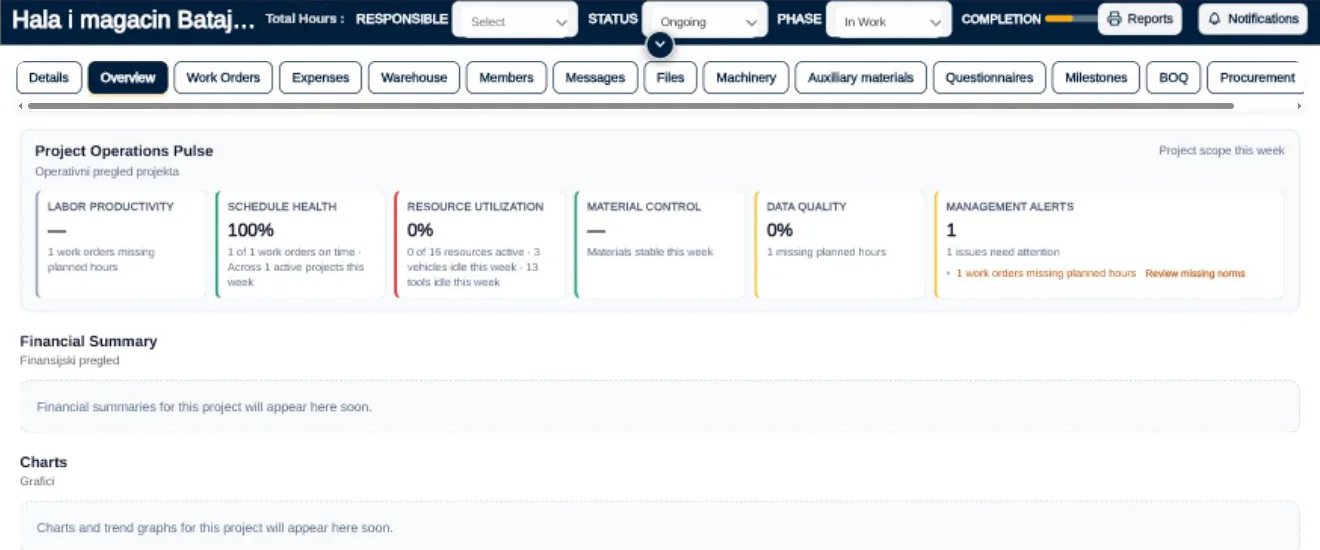Toggle the round chevron header collapse button
Viewport: 1320px width, 550px height.
click(x=660, y=45)
